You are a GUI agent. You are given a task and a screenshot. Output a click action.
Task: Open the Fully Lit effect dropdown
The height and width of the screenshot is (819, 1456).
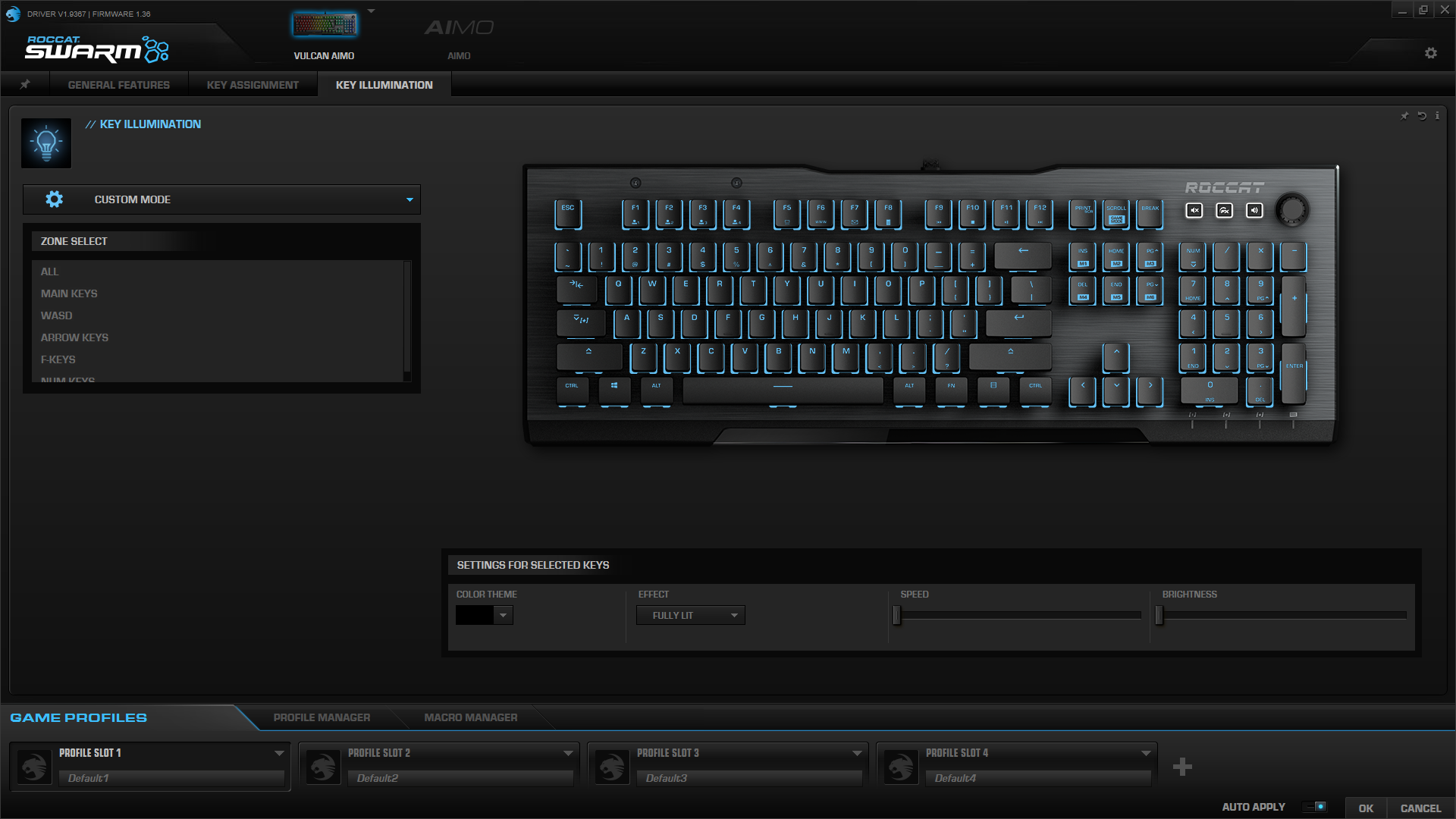[691, 615]
